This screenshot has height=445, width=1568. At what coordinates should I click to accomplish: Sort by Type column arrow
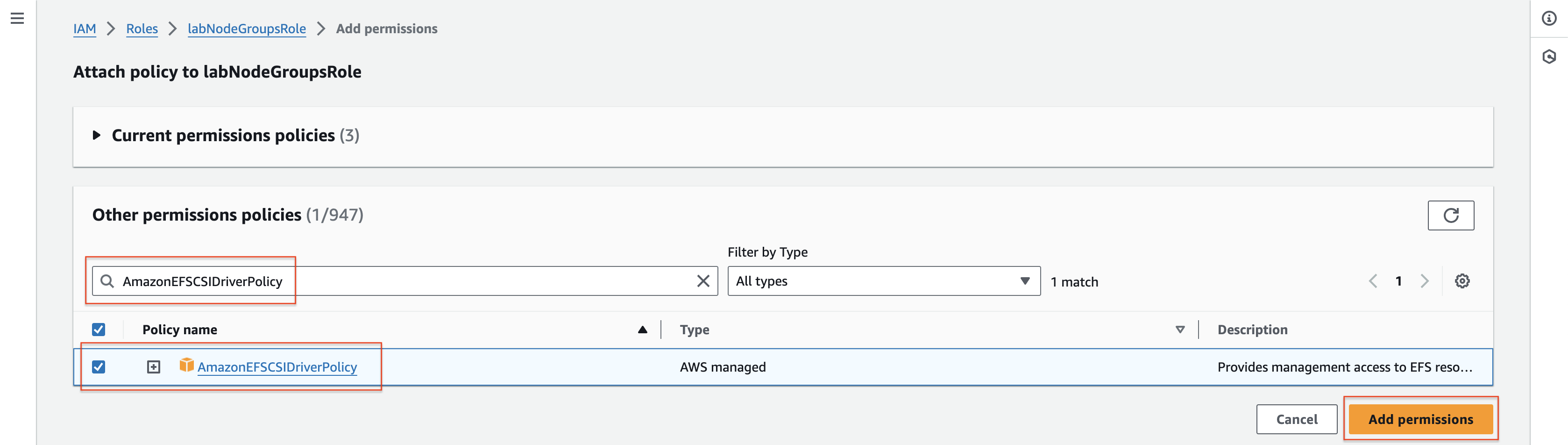pos(1180,330)
